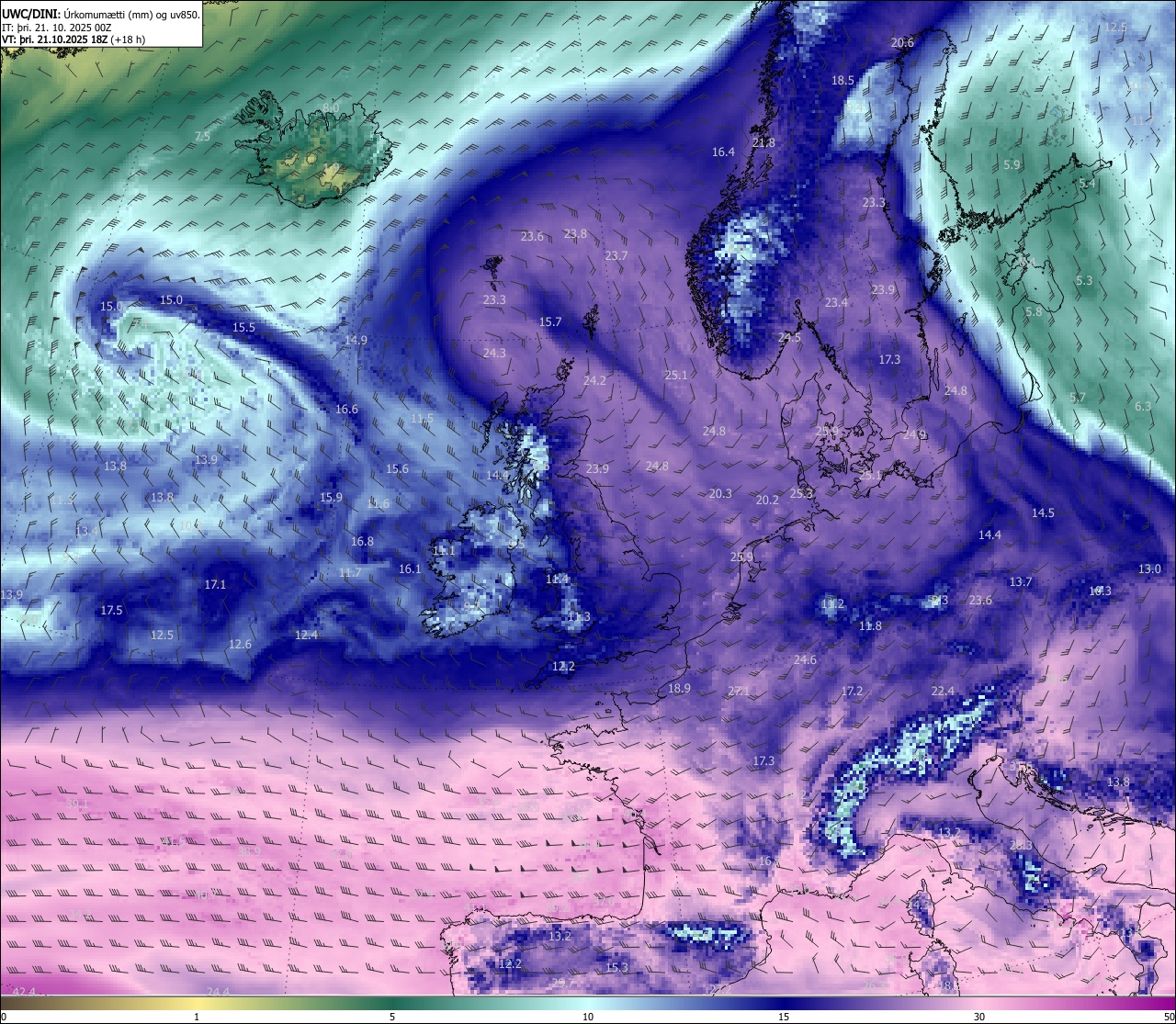Click the 24.6 value label
Viewport: 1176px width, 1024px height.
[805, 659]
